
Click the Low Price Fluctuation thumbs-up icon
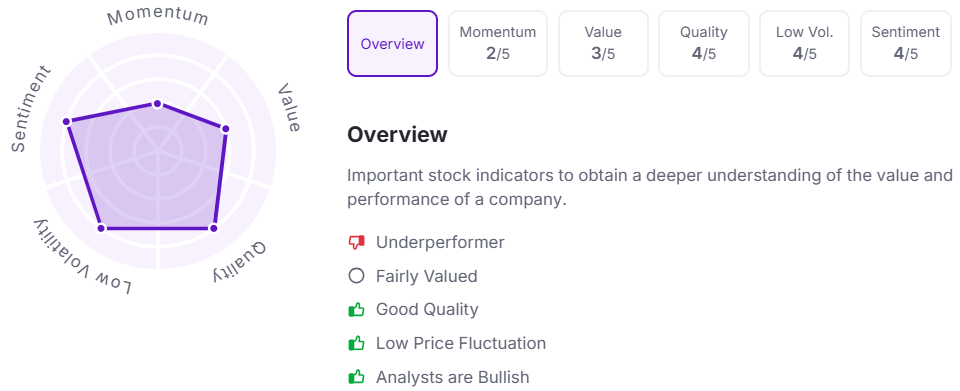coord(356,343)
